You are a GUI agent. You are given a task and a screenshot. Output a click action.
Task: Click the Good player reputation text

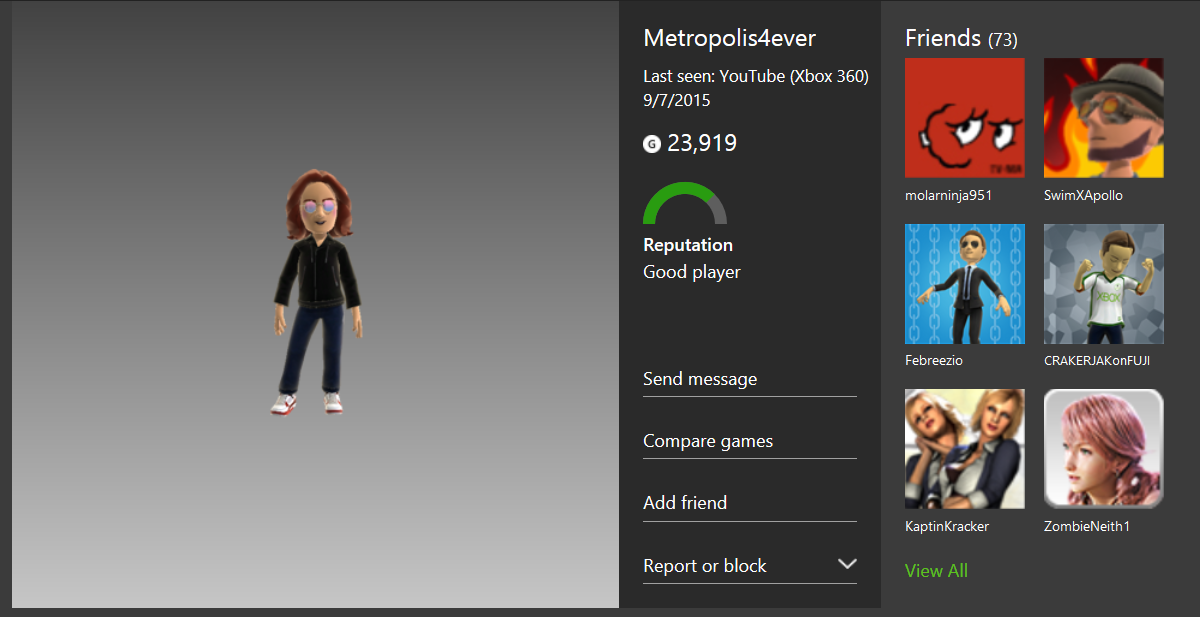pyautogui.click(x=692, y=272)
